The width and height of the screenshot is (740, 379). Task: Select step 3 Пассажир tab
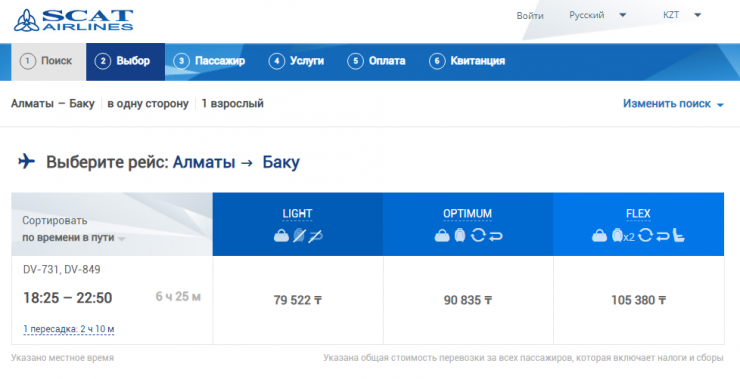pos(209,61)
